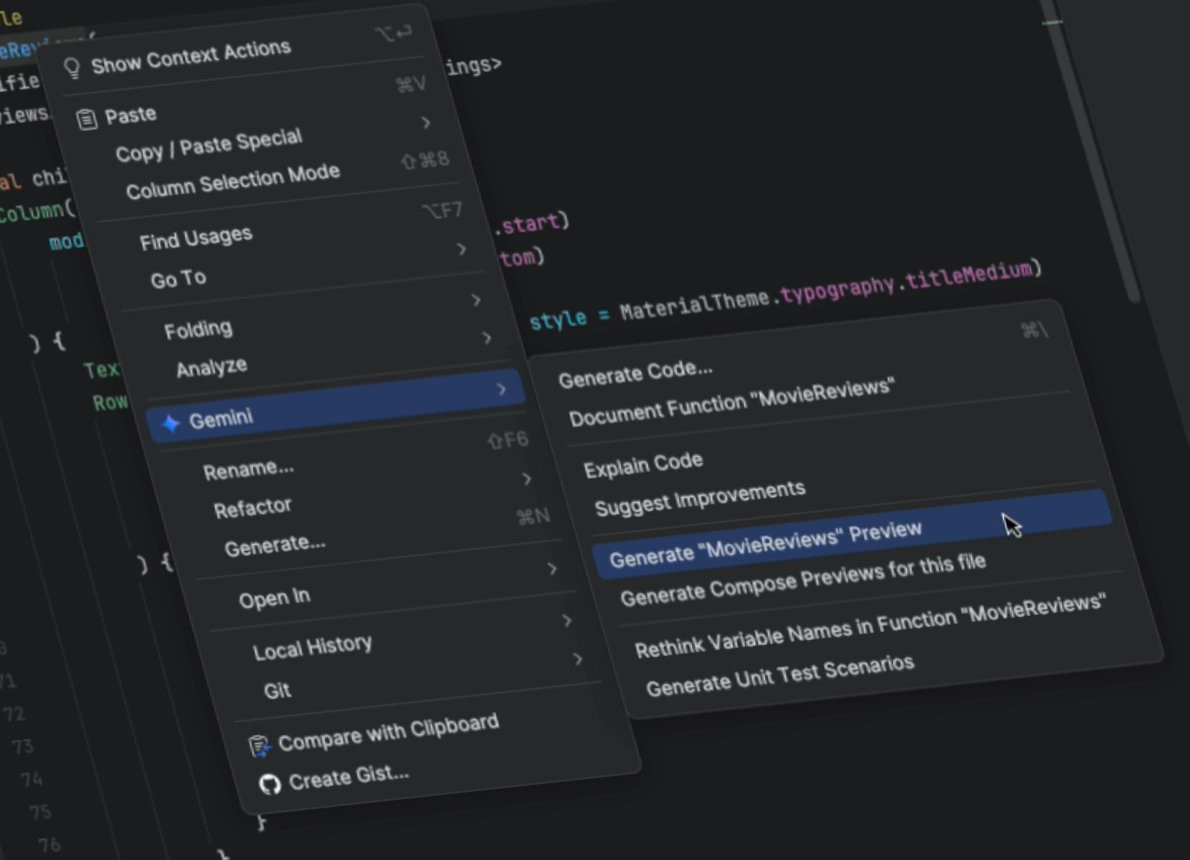
Task: Expand the Local History submenu arrow
Action: (567, 620)
